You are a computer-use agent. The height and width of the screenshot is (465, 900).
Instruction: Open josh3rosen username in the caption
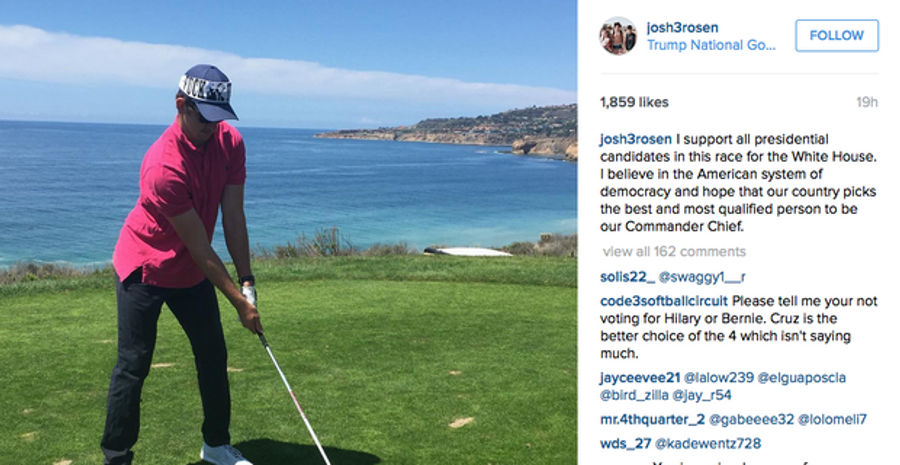635,139
